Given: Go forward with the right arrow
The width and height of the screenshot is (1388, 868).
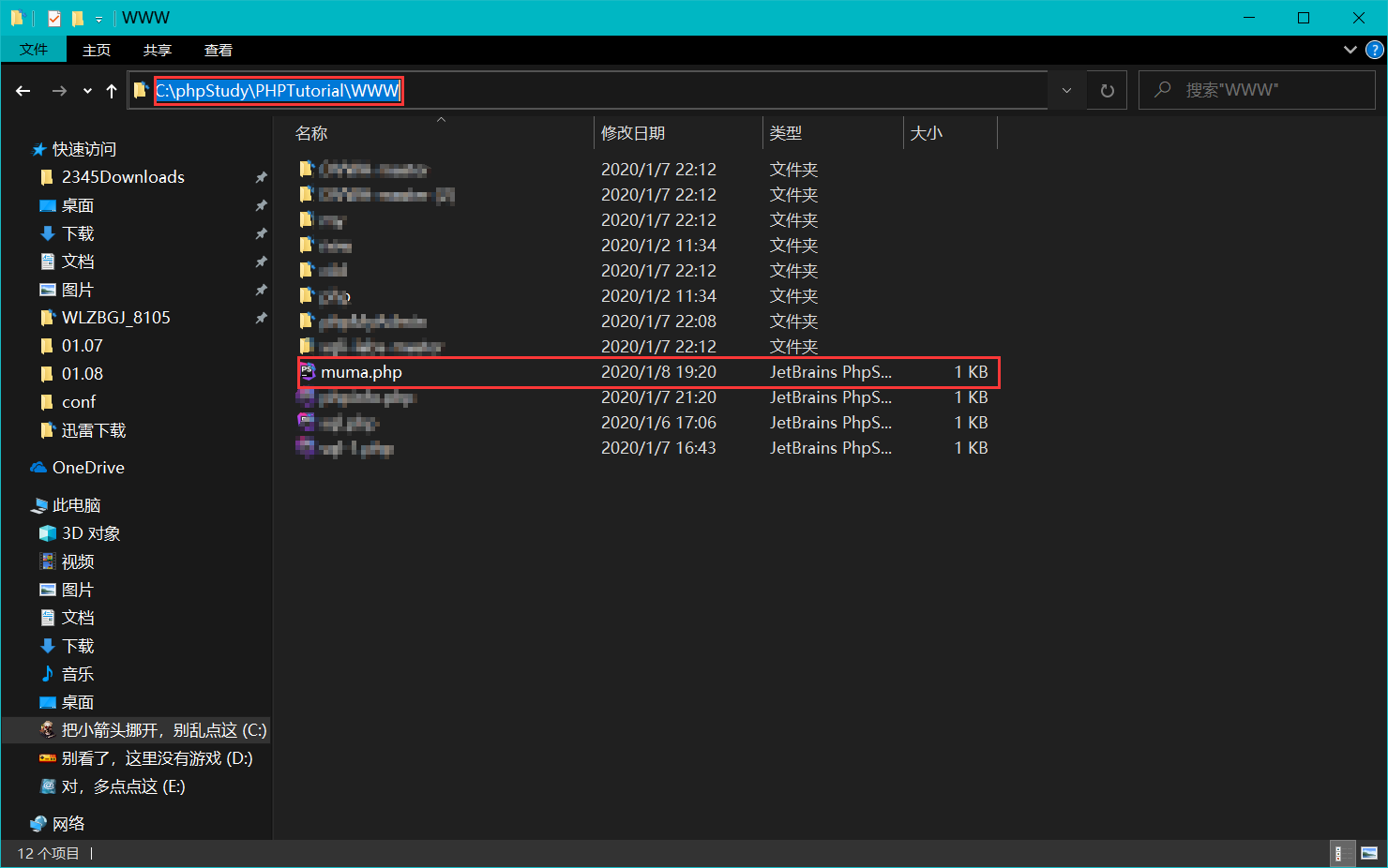Looking at the screenshot, I should coord(59,91).
